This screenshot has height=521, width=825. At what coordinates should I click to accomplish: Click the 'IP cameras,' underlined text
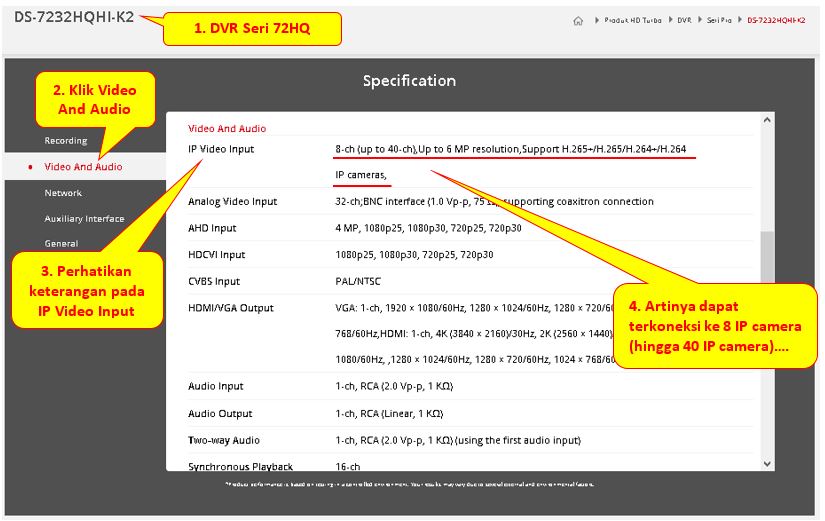[361, 175]
